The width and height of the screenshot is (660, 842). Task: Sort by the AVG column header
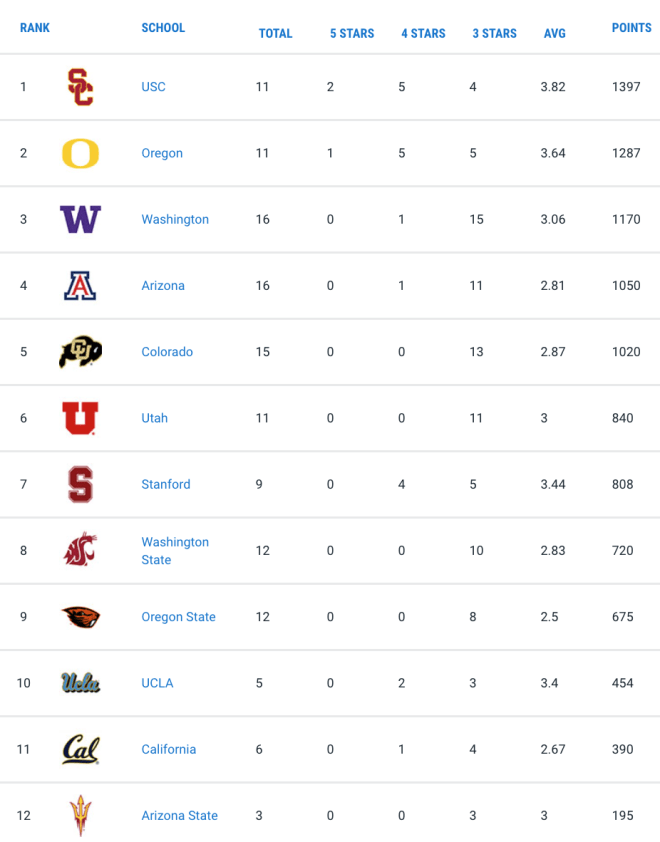(555, 33)
